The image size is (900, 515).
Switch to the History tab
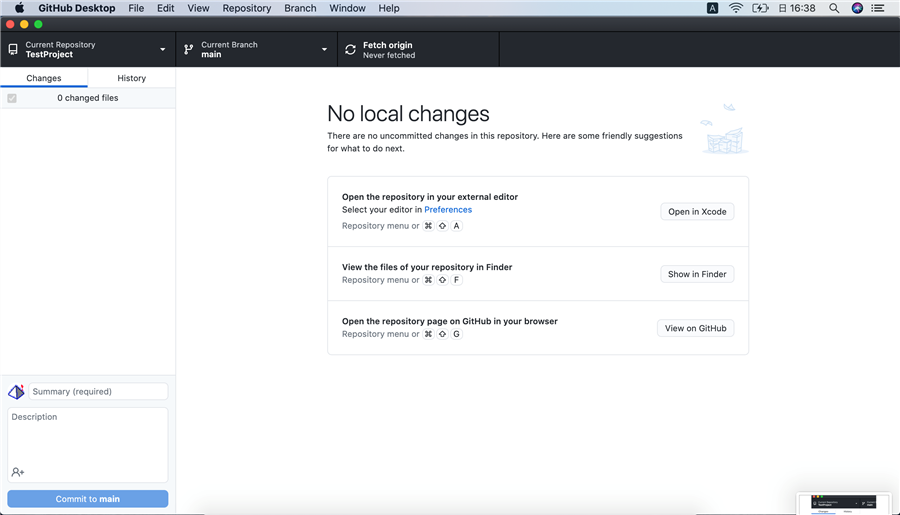131,78
